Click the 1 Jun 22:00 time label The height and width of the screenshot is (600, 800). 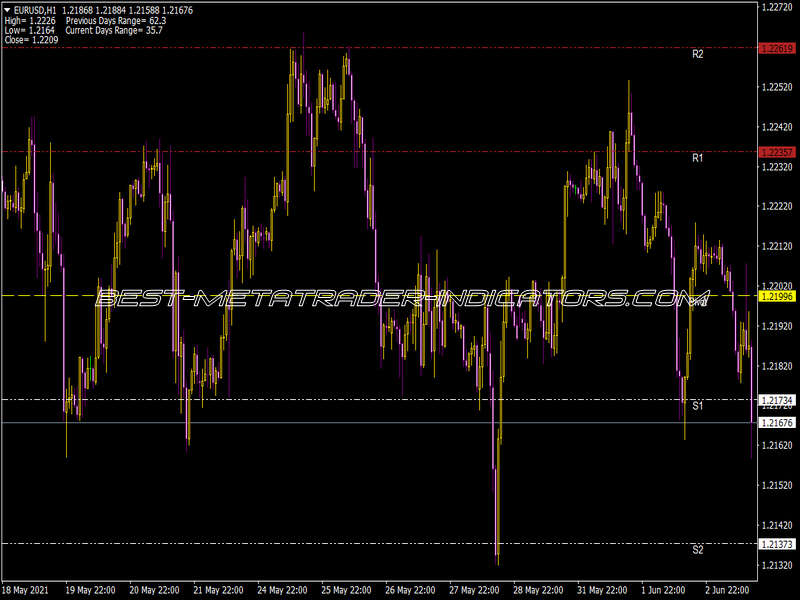664,590
